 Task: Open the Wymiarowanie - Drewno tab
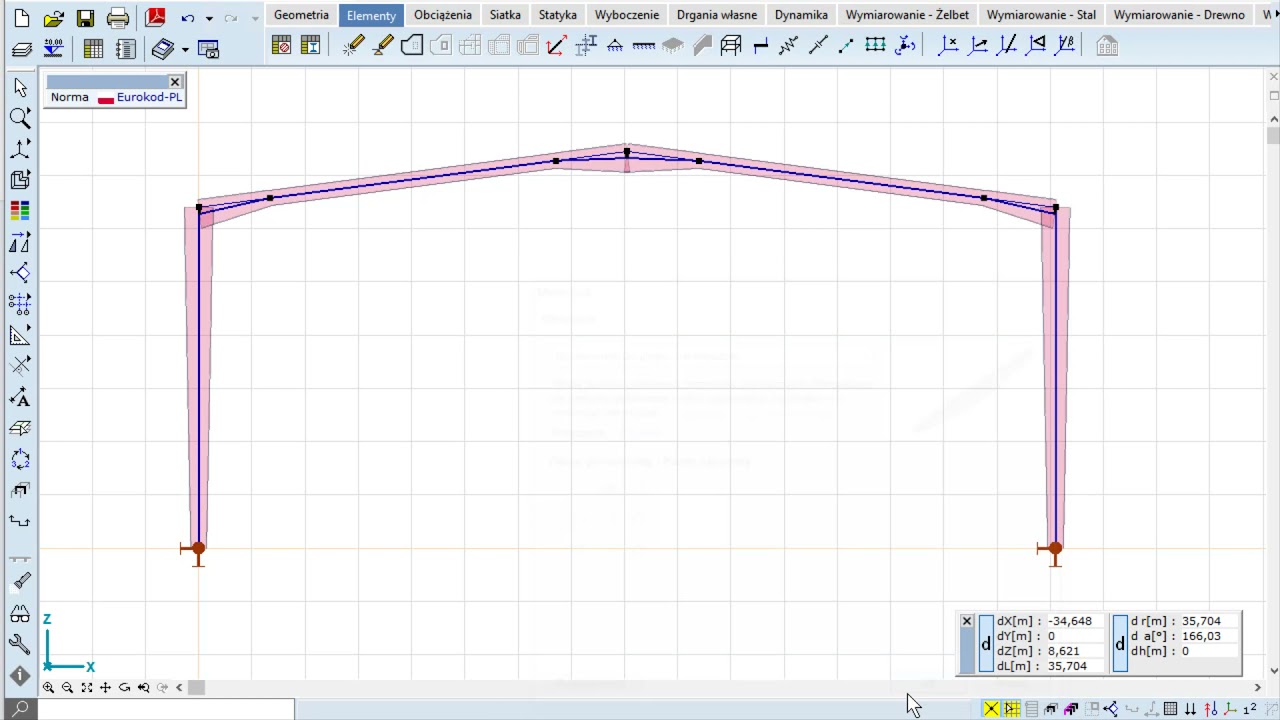tap(1179, 15)
